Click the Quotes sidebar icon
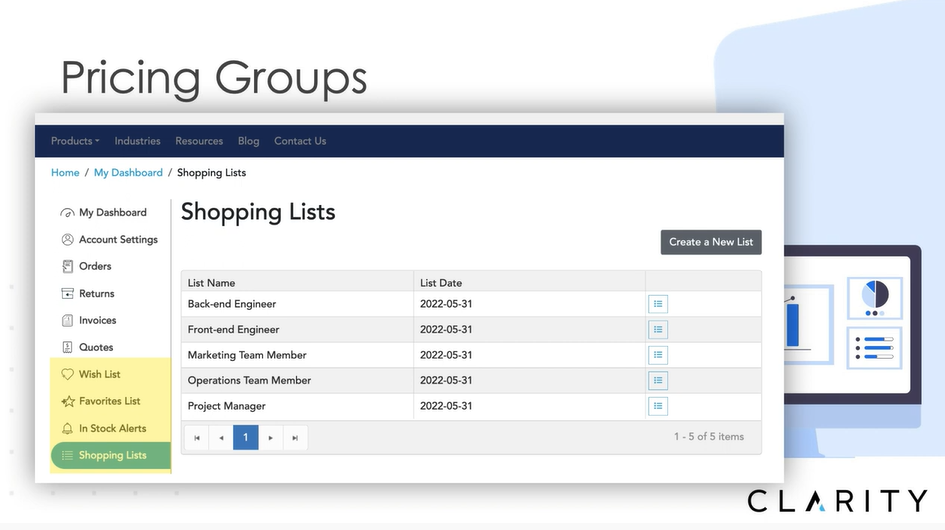 (x=68, y=347)
